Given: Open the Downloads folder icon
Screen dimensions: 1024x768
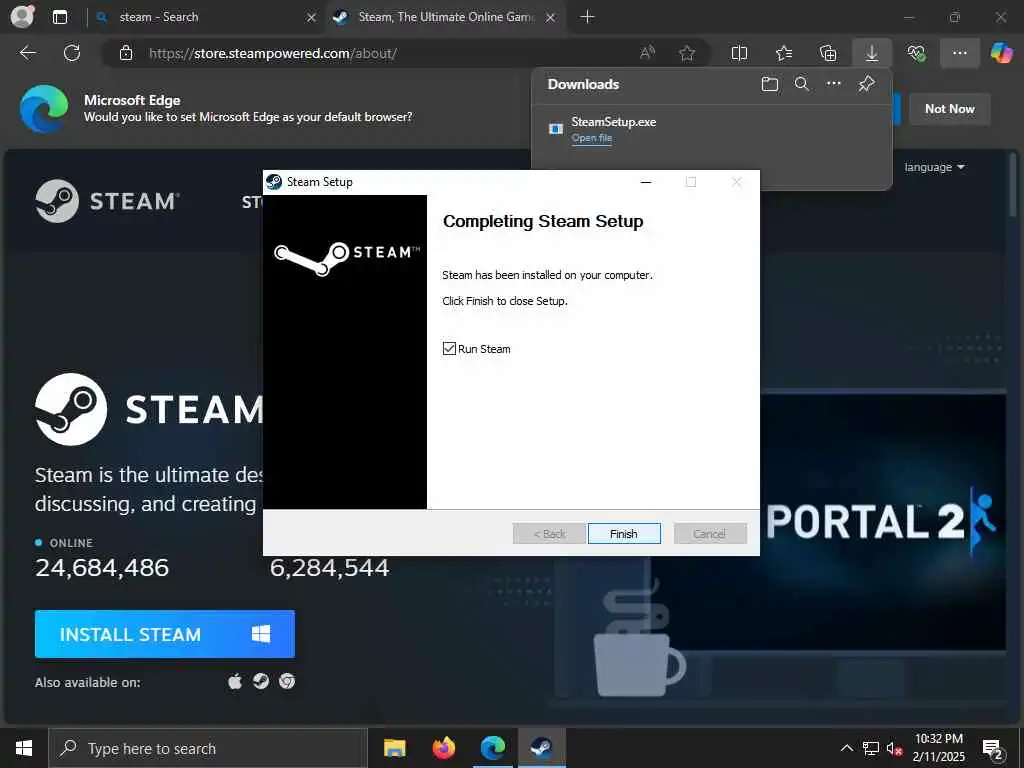Looking at the screenshot, I should pyautogui.click(x=770, y=84).
